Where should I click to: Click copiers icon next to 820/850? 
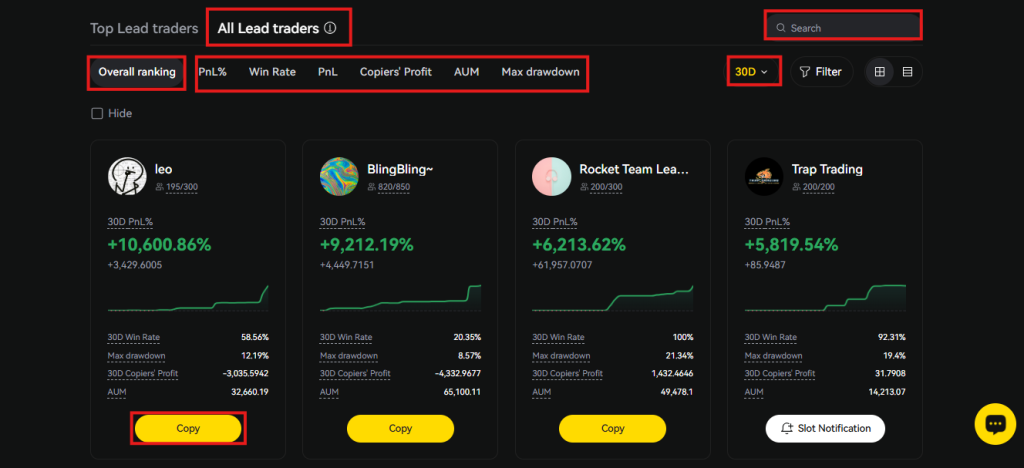[x=372, y=187]
